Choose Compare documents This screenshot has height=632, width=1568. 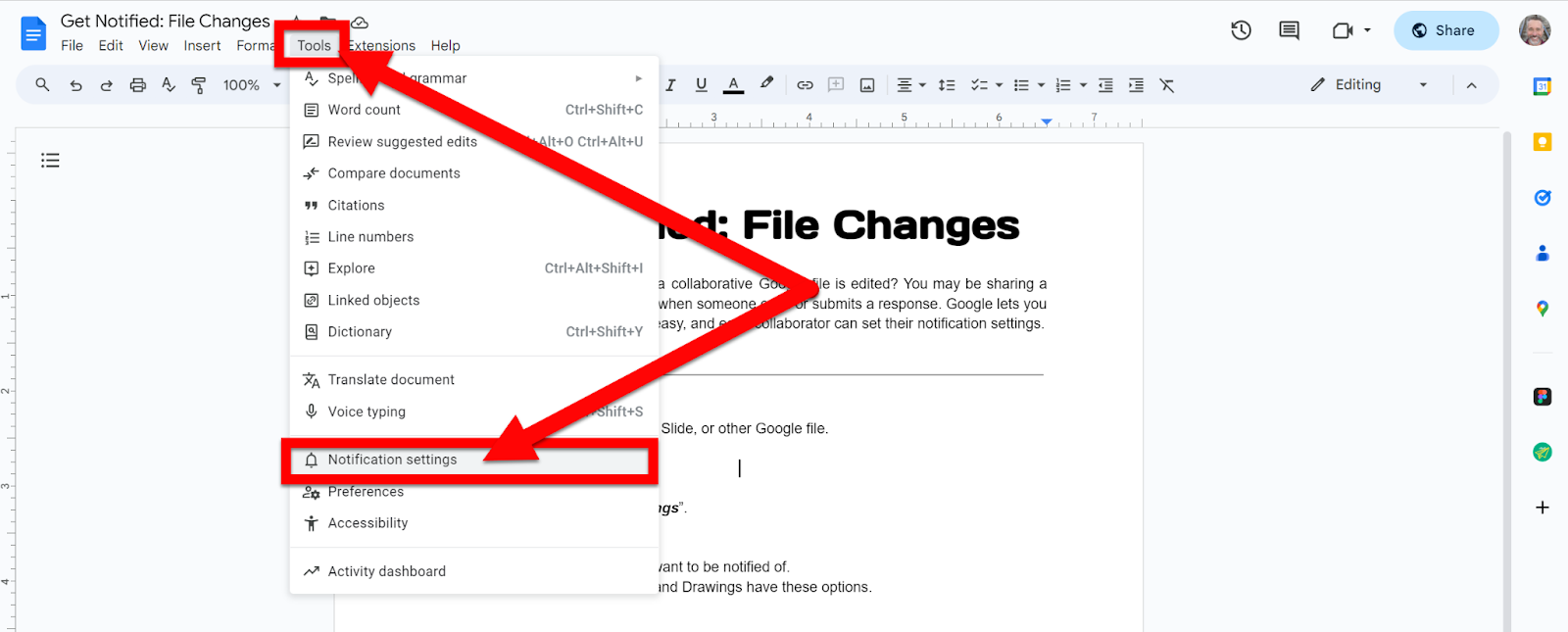pyautogui.click(x=474, y=173)
